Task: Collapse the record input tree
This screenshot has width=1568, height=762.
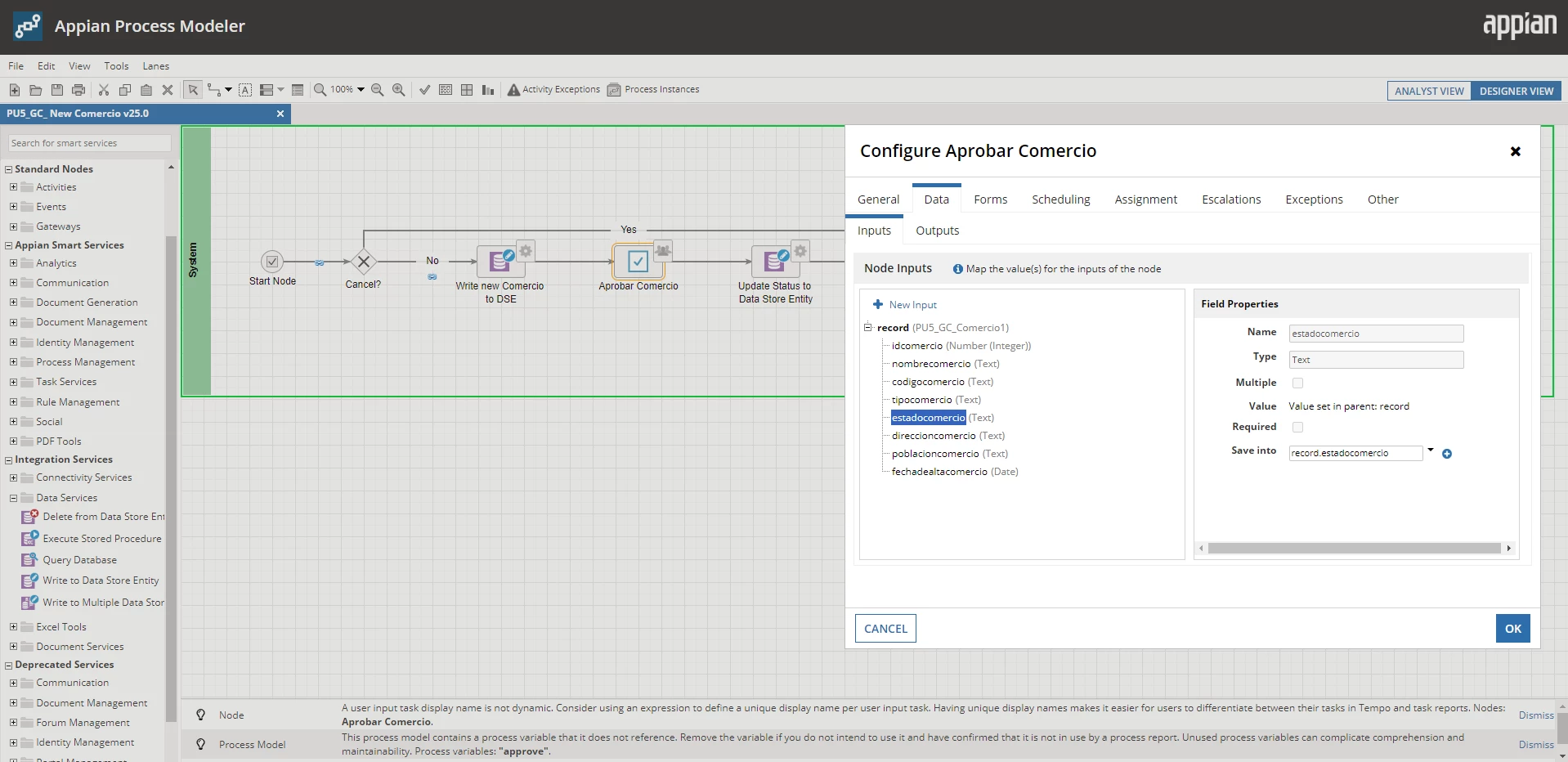Action: coord(868,328)
